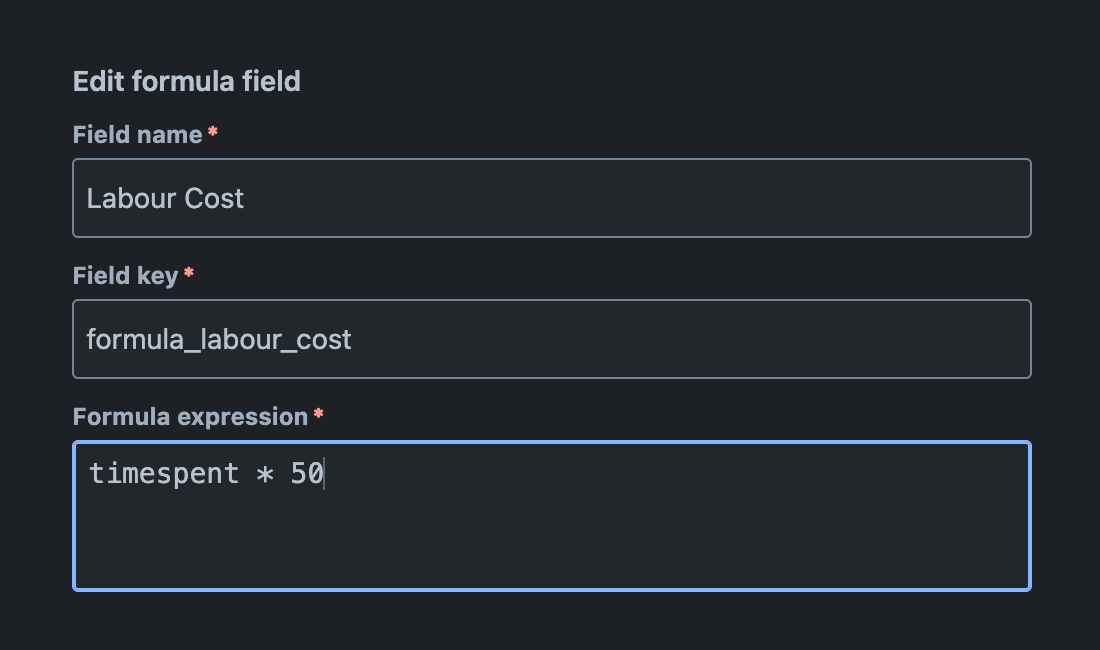This screenshot has height=650, width=1100.
Task: Click the "Field key" label
Action: (x=125, y=275)
